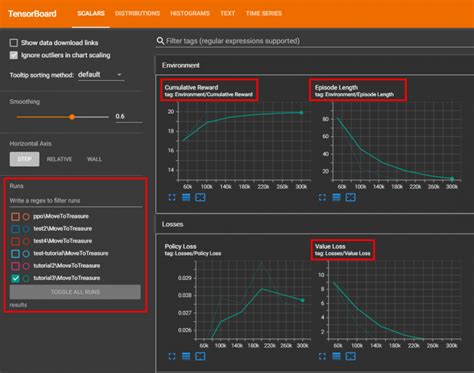This screenshot has height=373, width=474.
Task: Collapse the Environment section
Action: [x=181, y=65]
